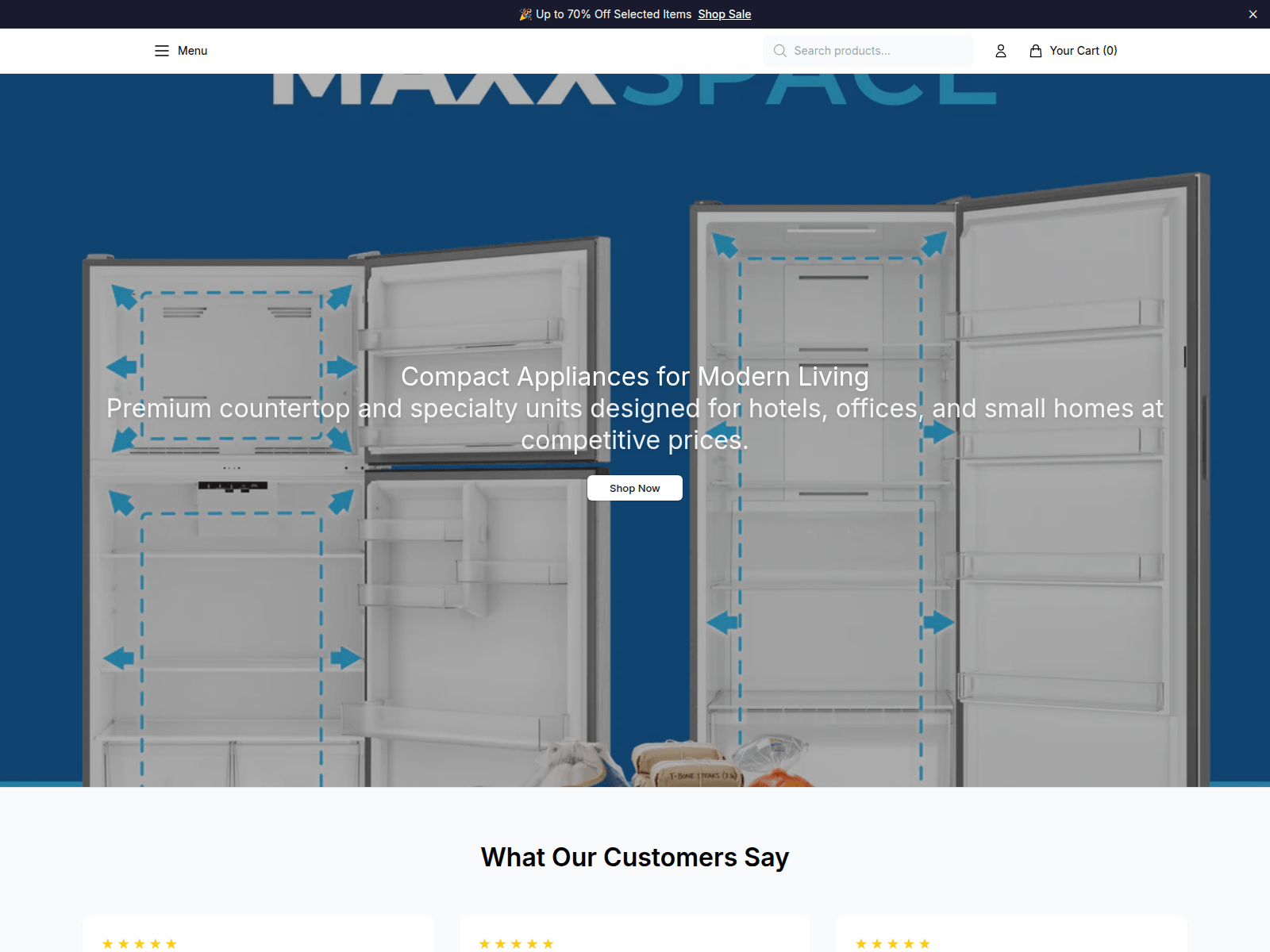Viewport: 1270px width, 952px height.
Task: Dismiss the promo banner with X
Action: pos(1253,14)
